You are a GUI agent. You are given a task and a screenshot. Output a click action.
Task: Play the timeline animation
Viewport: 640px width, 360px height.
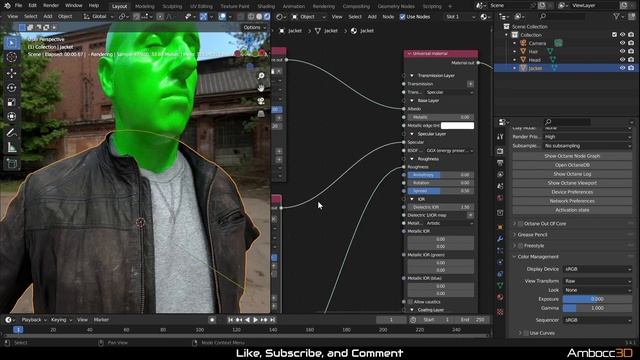coord(256,320)
